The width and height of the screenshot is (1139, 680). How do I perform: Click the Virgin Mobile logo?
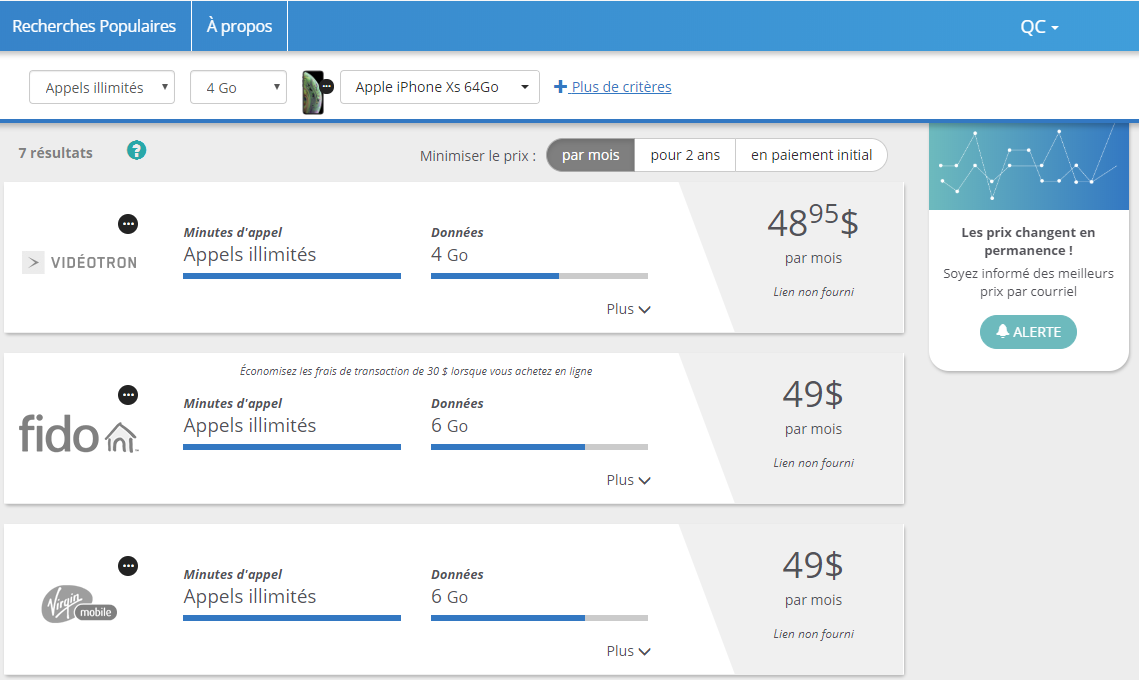pyautogui.click(x=78, y=604)
